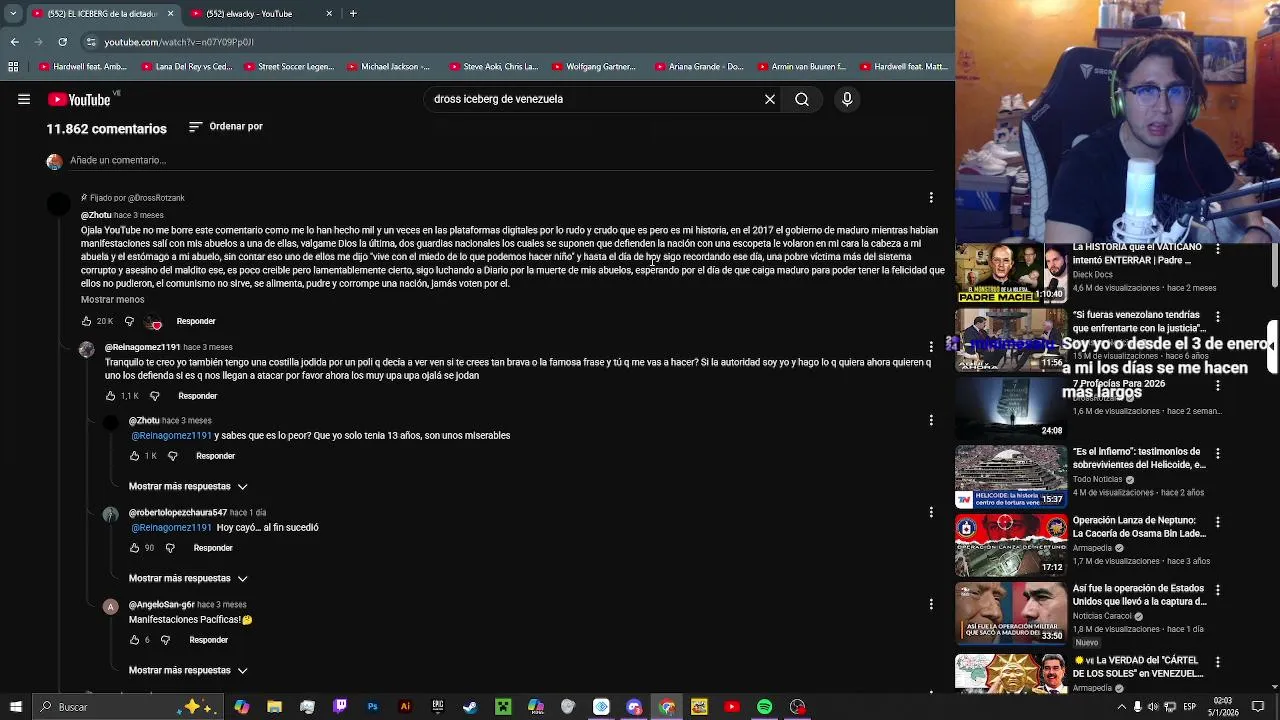Open the 'Michael Jackson' bookmark
Screen dimensions: 1280x720
388,67
